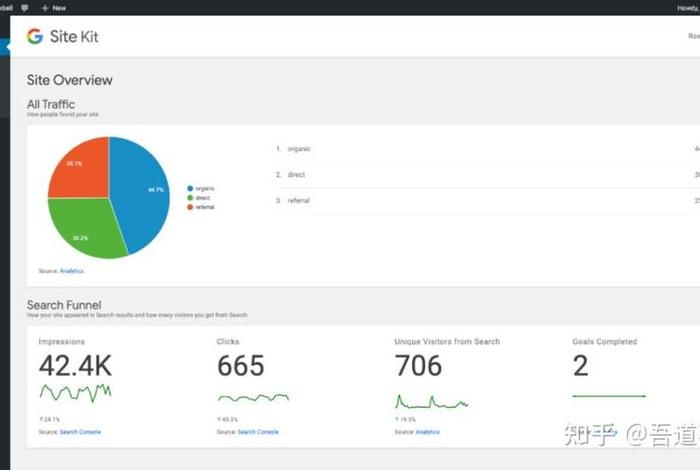Select the blue organic pie slice
Screen dimensions: 700x470
[x=143, y=192]
